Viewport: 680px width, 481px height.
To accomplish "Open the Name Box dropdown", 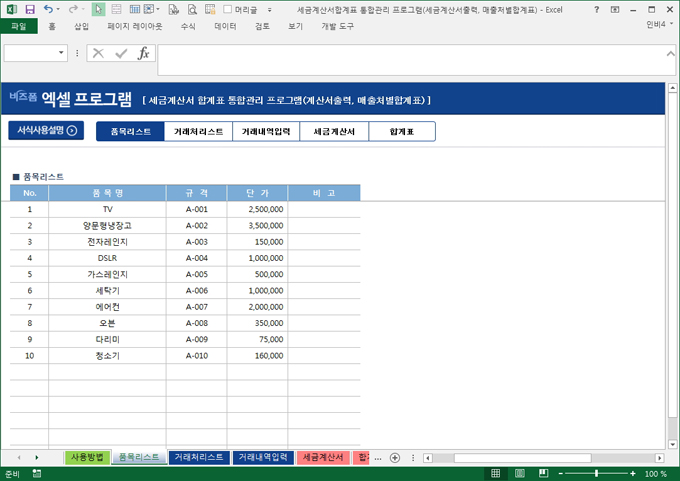I will point(62,53).
